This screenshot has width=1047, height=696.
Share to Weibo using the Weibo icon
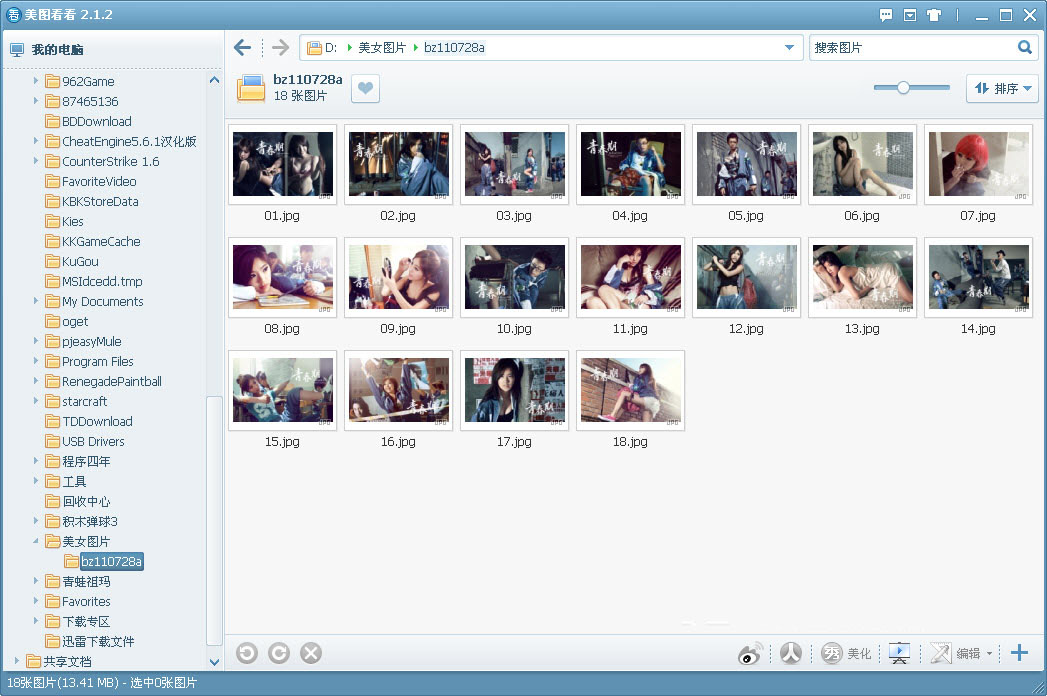tap(750, 654)
